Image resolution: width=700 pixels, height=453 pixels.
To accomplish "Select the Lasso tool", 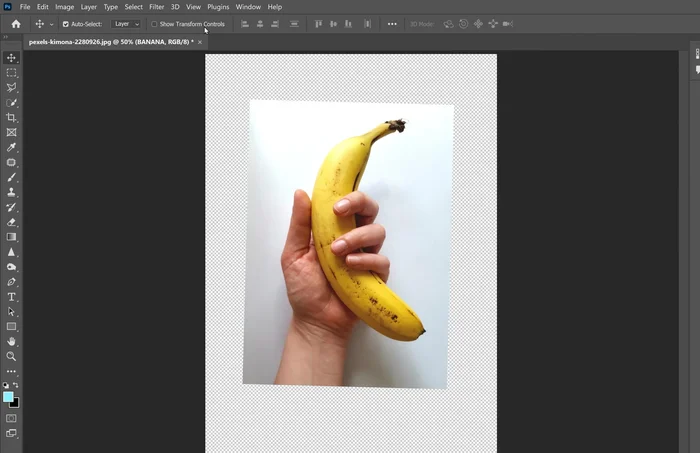I will click(x=12, y=88).
